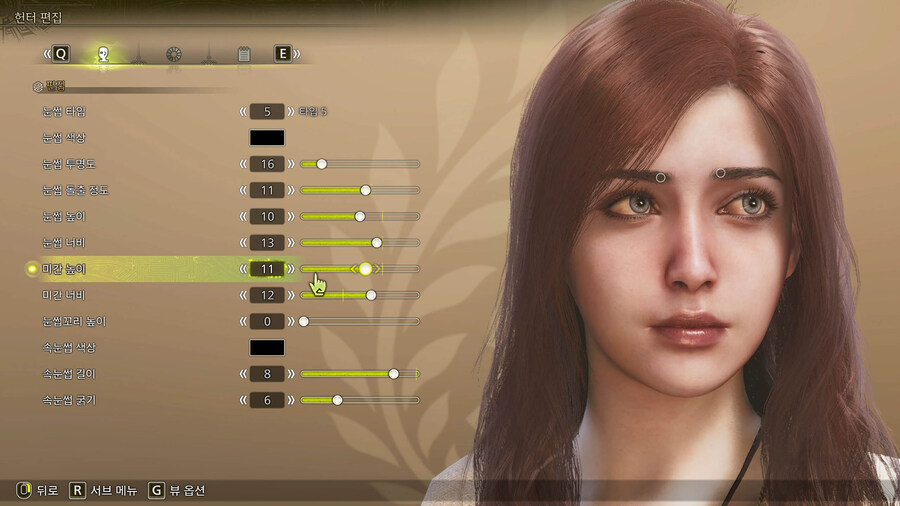The width and height of the screenshot is (900, 506).
Task: Click right eyebrow marker dot on face
Action: pyautogui.click(x=721, y=173)
